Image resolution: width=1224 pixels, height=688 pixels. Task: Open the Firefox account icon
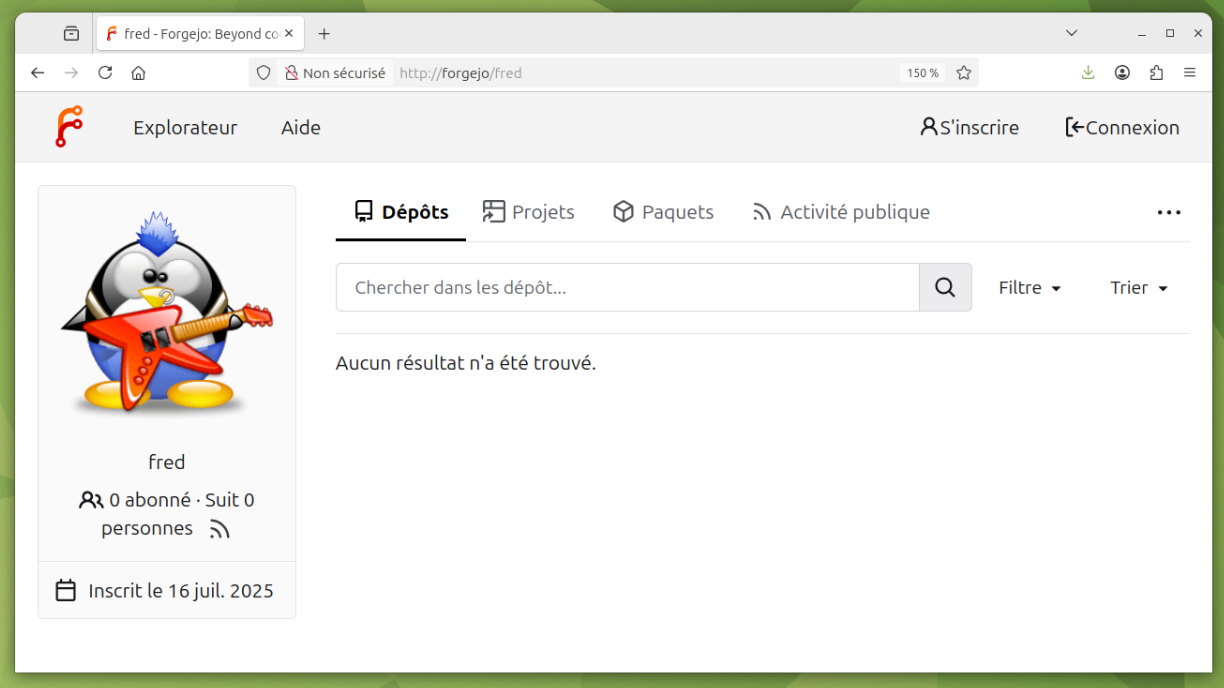pos(1122,73)
